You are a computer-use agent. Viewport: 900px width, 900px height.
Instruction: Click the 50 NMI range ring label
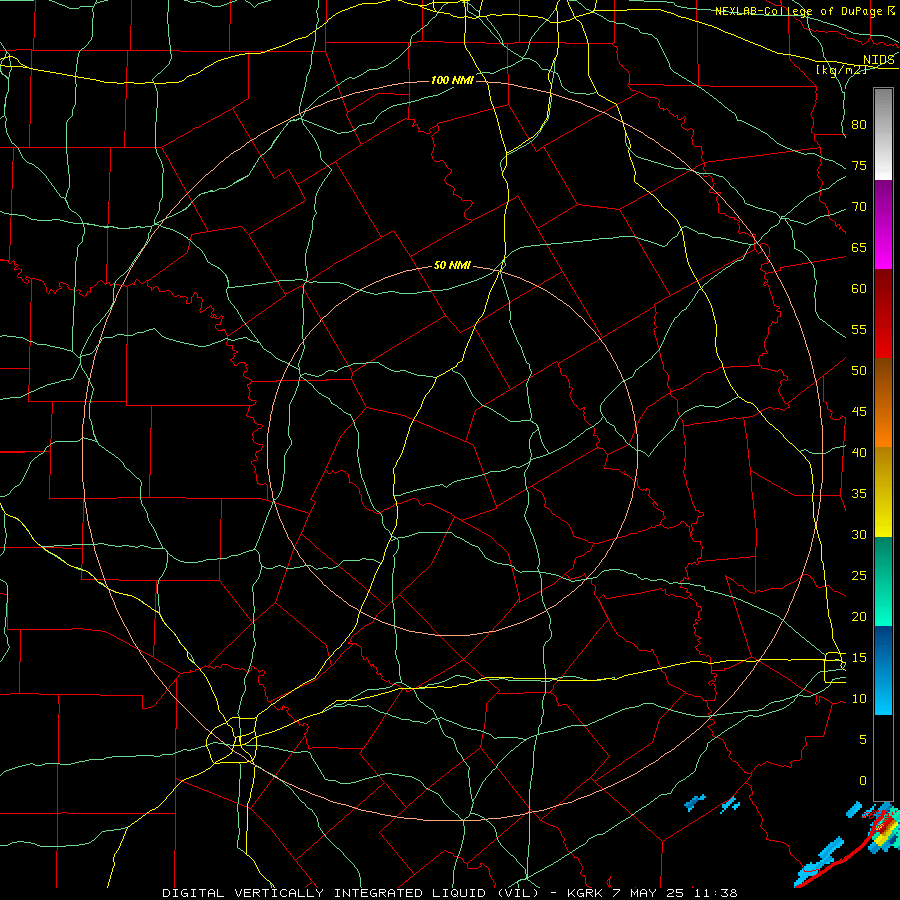coord(452,265)
